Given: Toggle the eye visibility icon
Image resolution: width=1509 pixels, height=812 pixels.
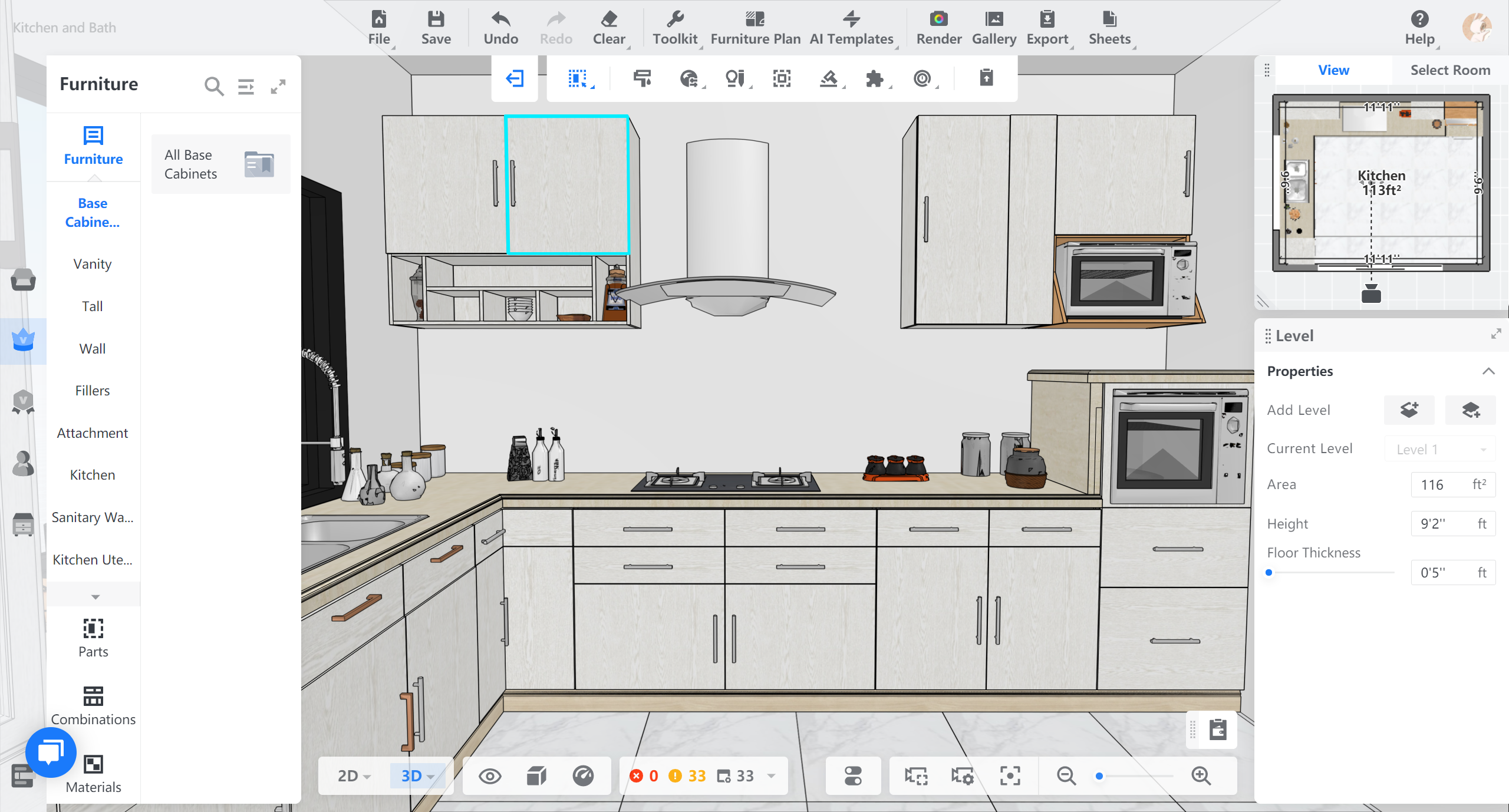Looking at the screenshot, I should 490,776.
